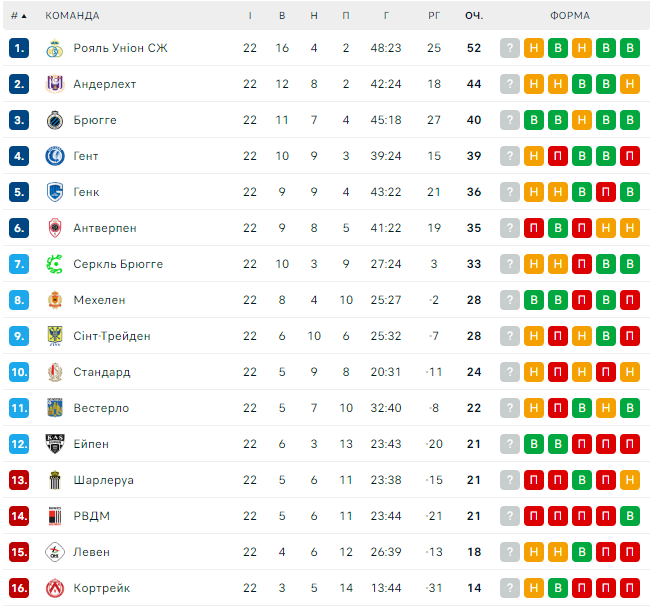Image resolution: width=656 pixels, height=610 pixels.
Task: Open the Шарлеруа team link
Action: coord(103,480)
